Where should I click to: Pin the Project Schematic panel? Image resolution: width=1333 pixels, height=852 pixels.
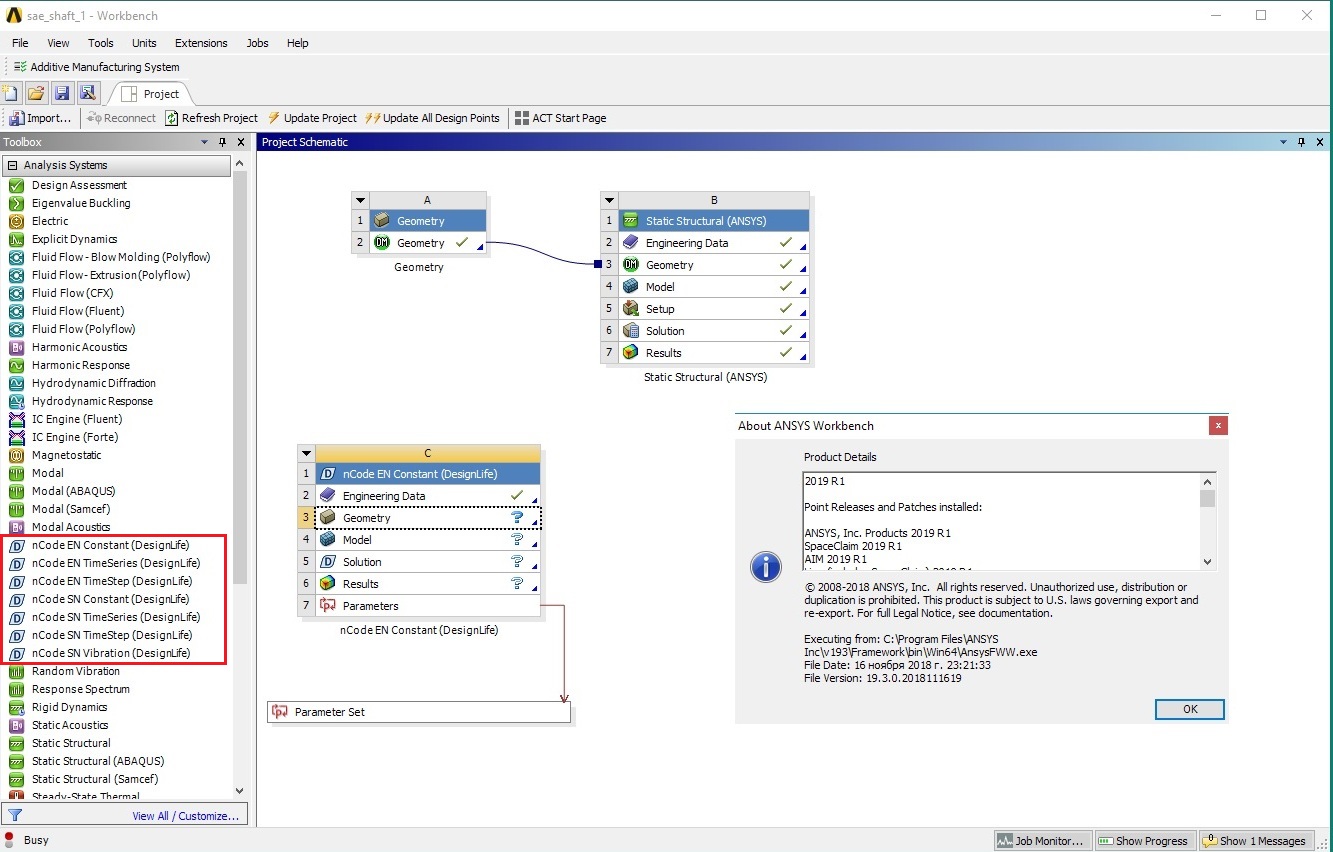(x=1302, y=142)
